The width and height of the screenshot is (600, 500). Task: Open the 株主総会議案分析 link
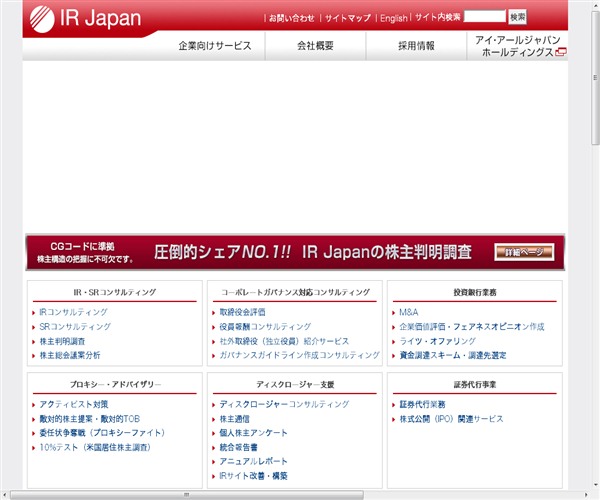70,355
